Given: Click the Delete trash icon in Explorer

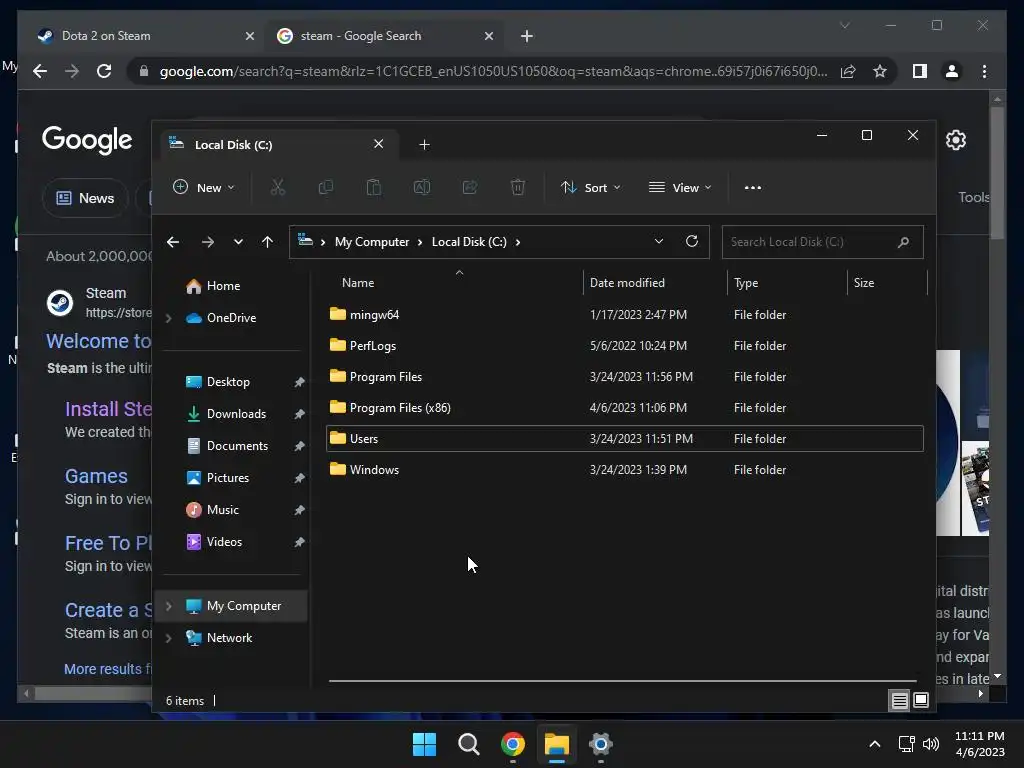Looking at the screenshot, I should [517, 187].
